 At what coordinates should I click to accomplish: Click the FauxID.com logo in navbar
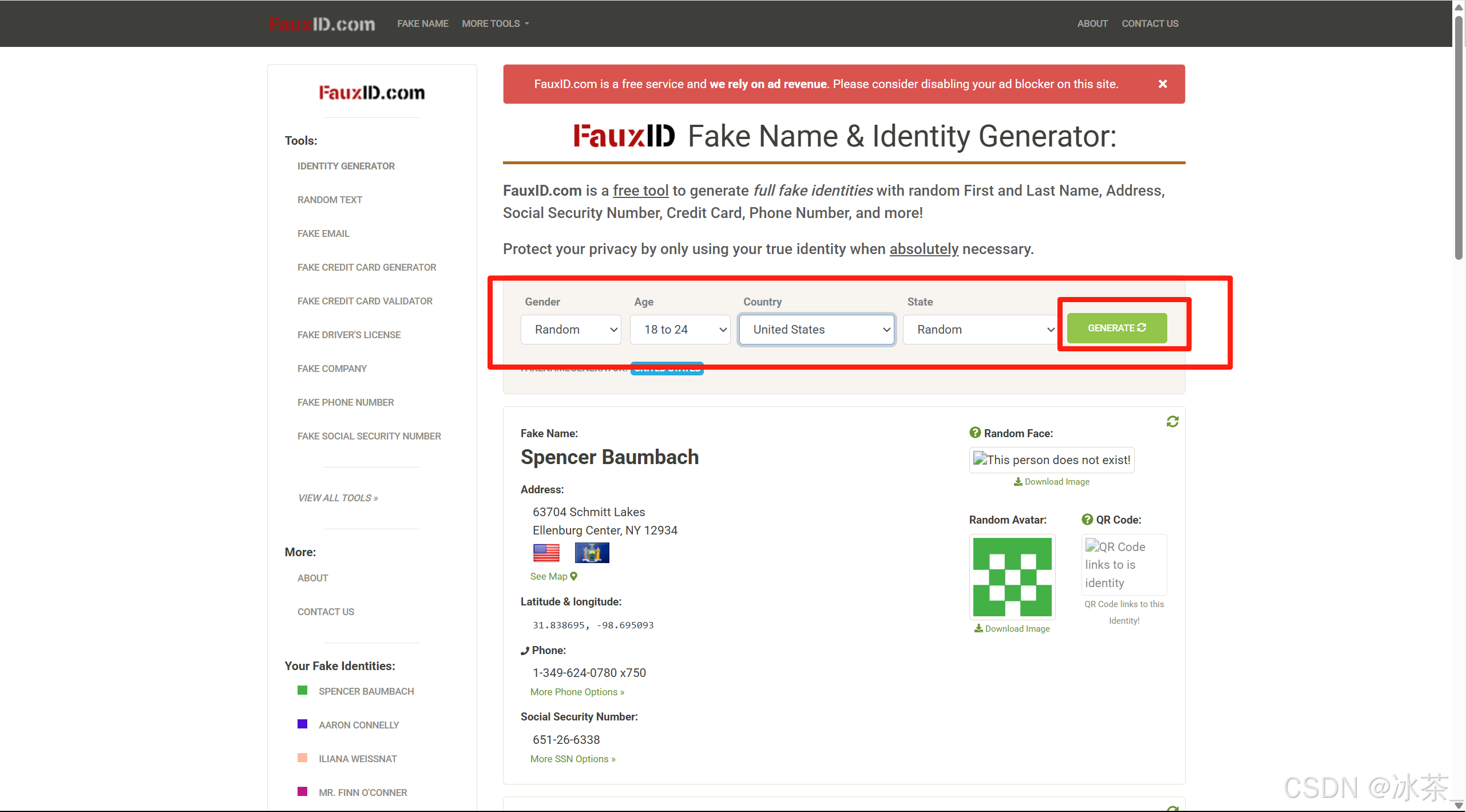(x=322, y=24)
